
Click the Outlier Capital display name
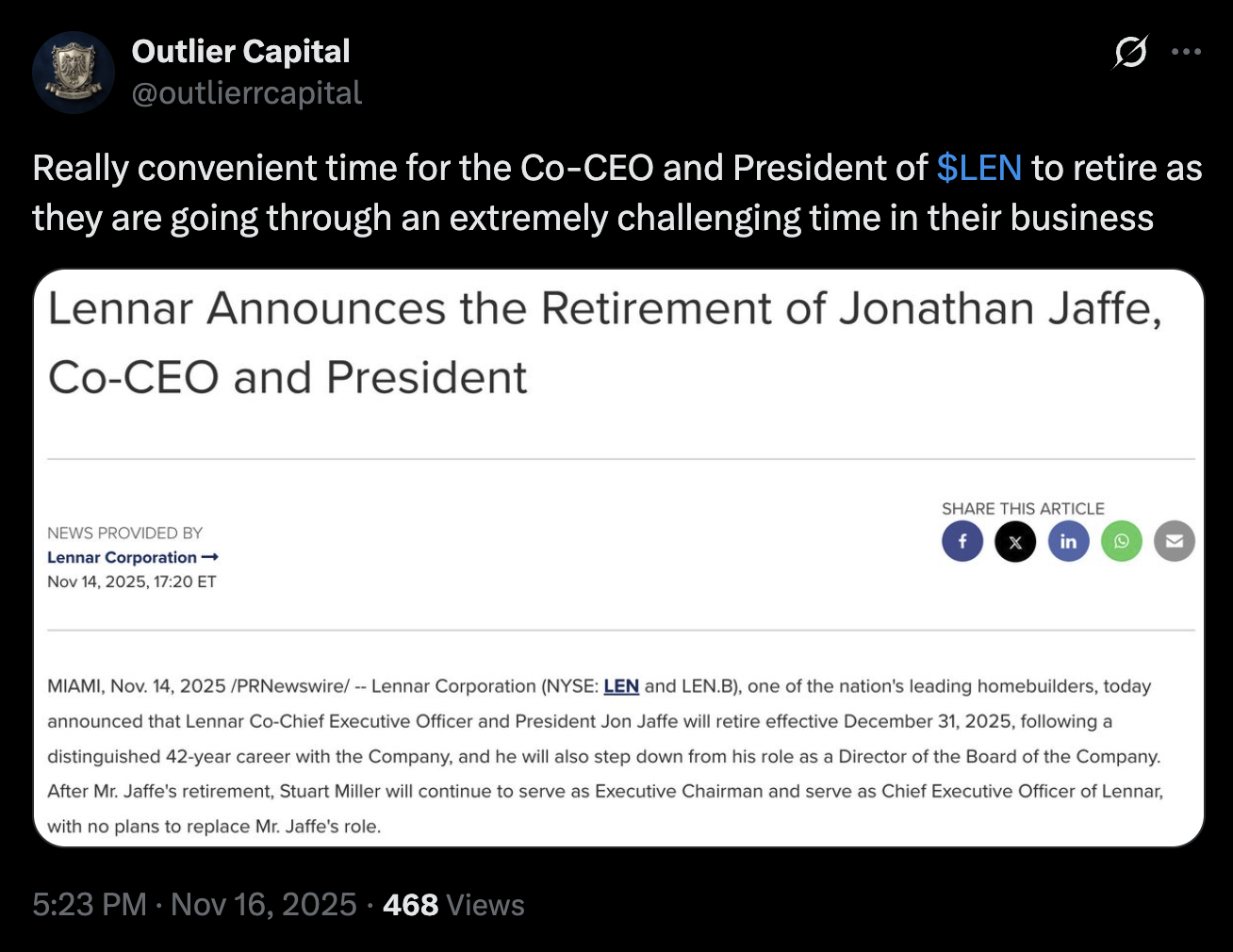[240, 51]
